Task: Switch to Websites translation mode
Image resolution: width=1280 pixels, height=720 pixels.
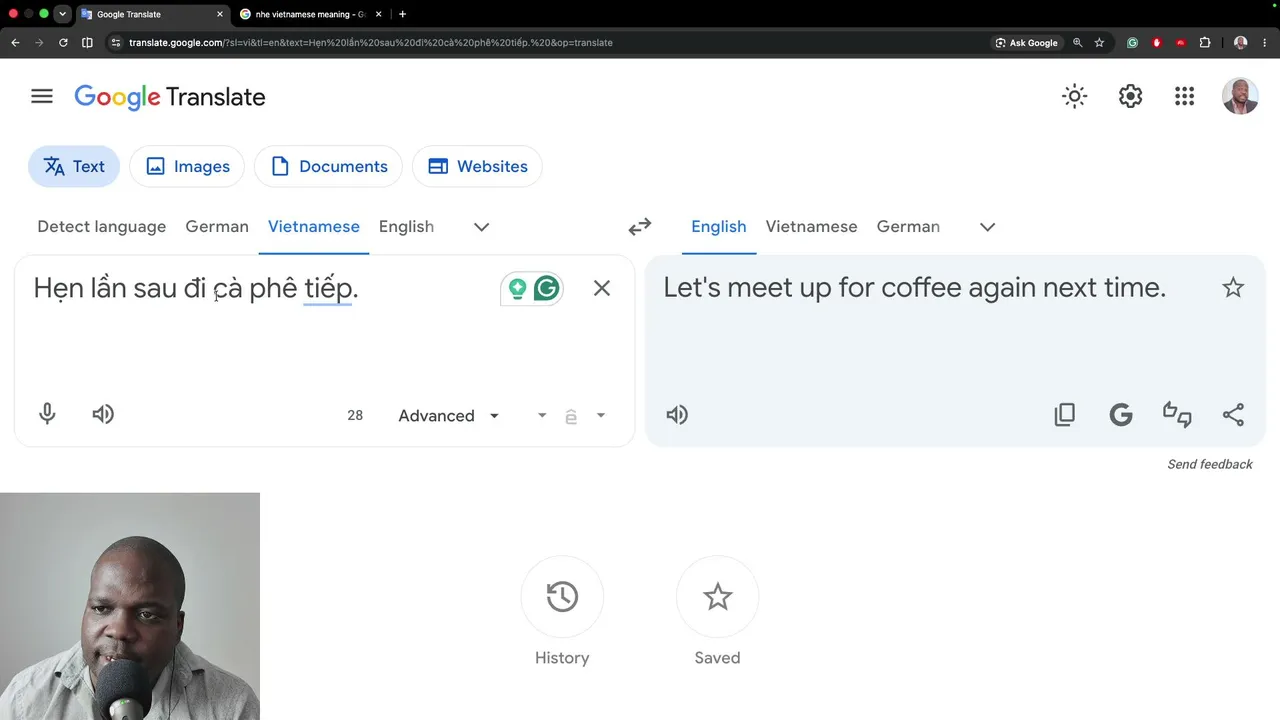Action: (477, 166)
